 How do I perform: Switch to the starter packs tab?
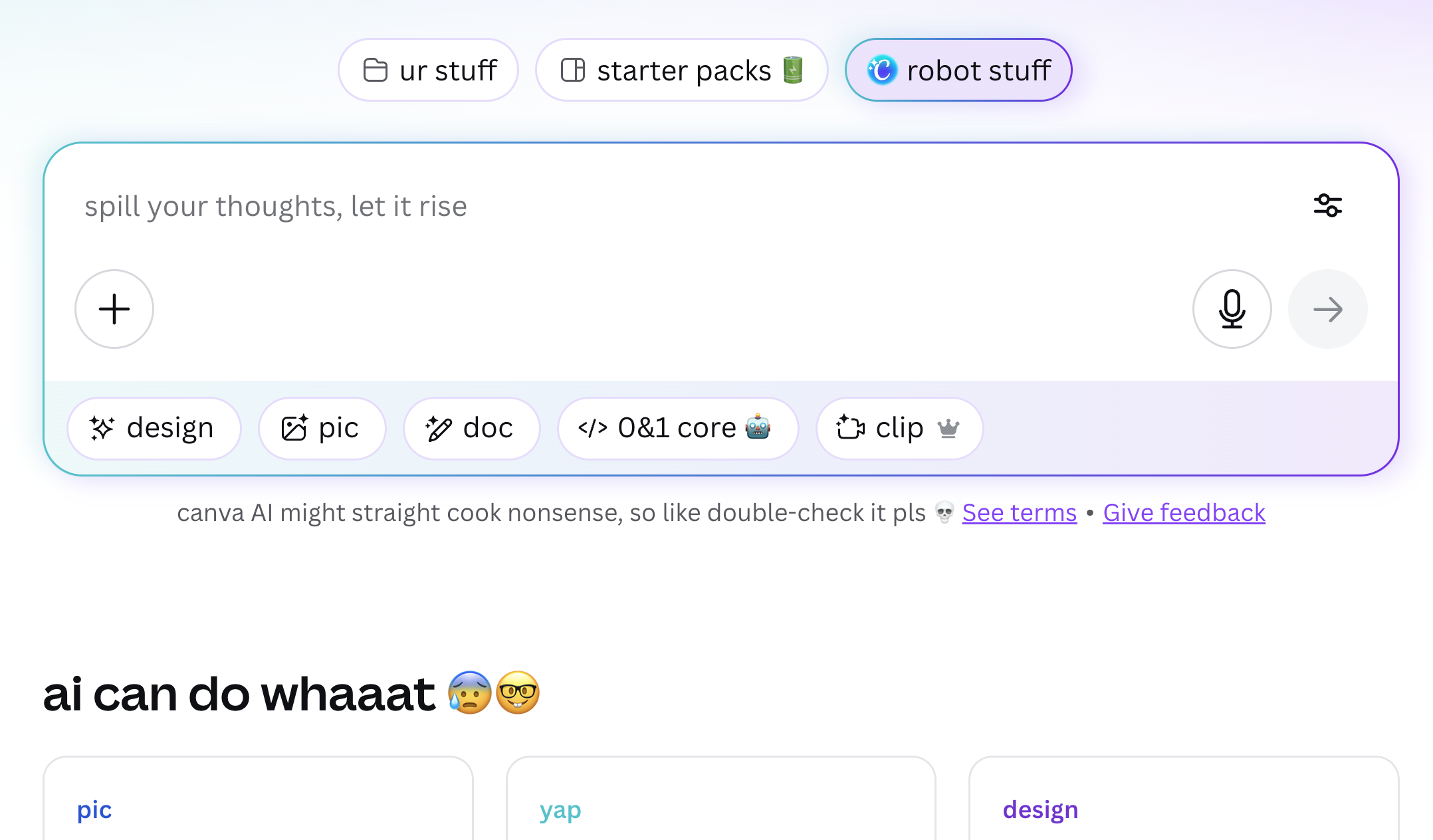click(681, 70)
